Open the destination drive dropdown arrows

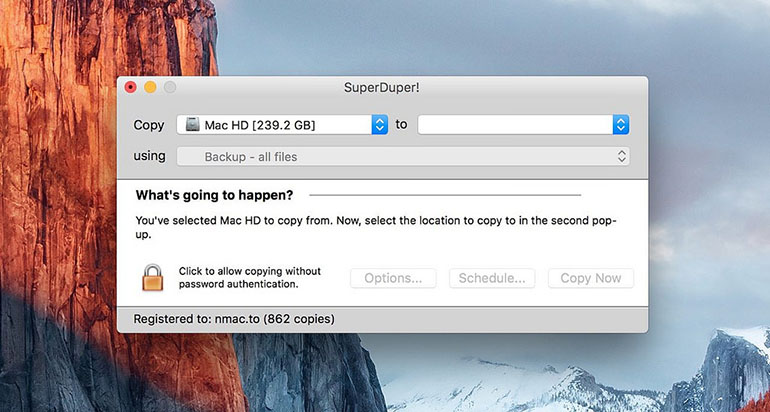pos(621,125)
